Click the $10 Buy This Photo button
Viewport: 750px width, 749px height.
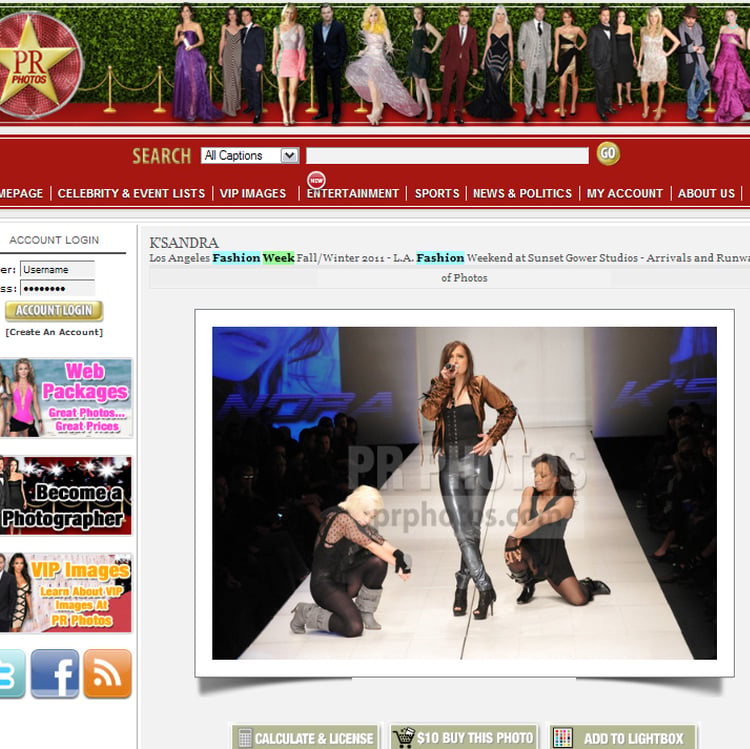[x=463, y=738]
